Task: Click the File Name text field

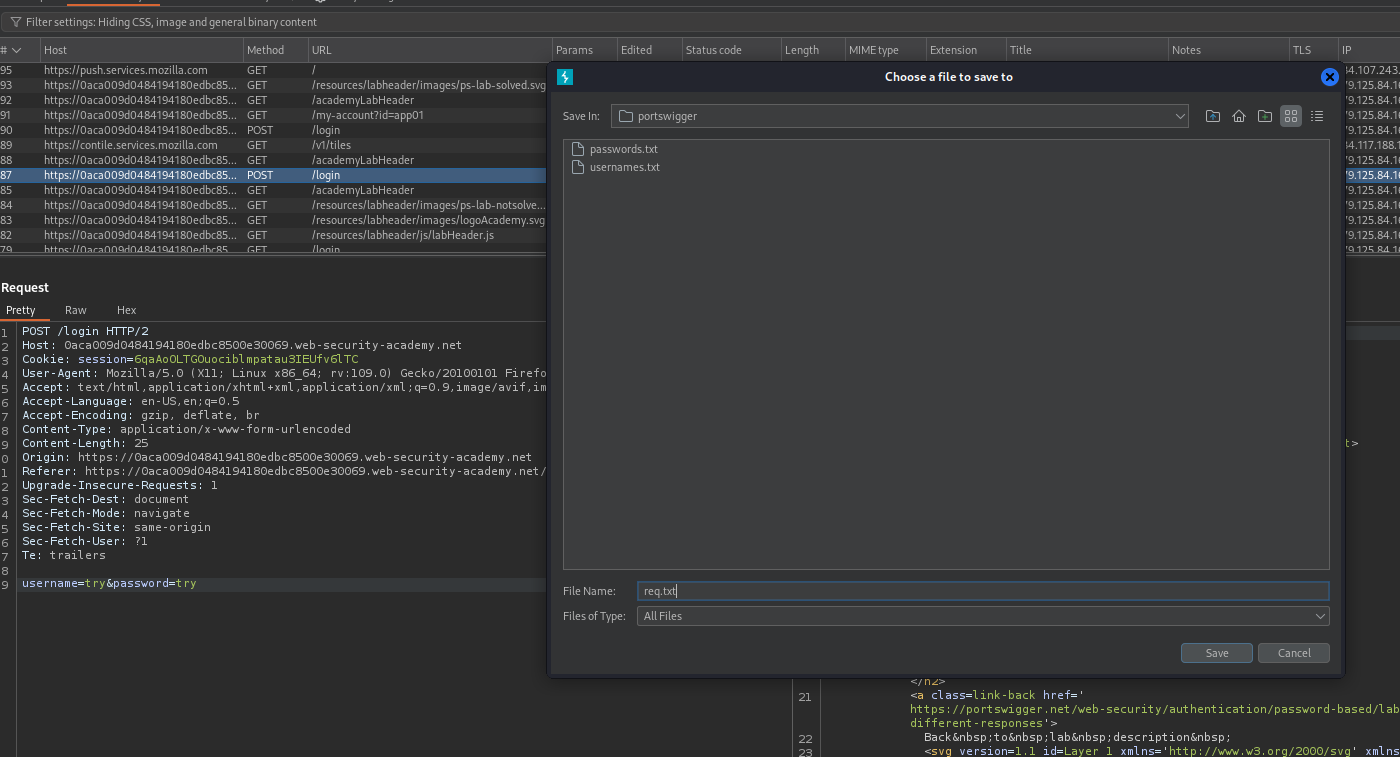Action: (x=982, y=591)
